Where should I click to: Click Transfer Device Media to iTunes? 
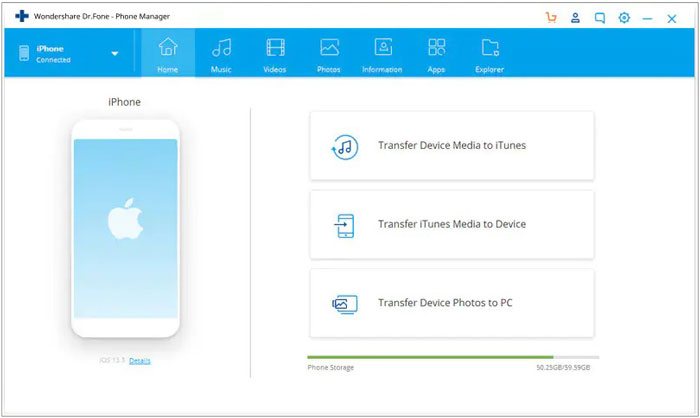452,146
